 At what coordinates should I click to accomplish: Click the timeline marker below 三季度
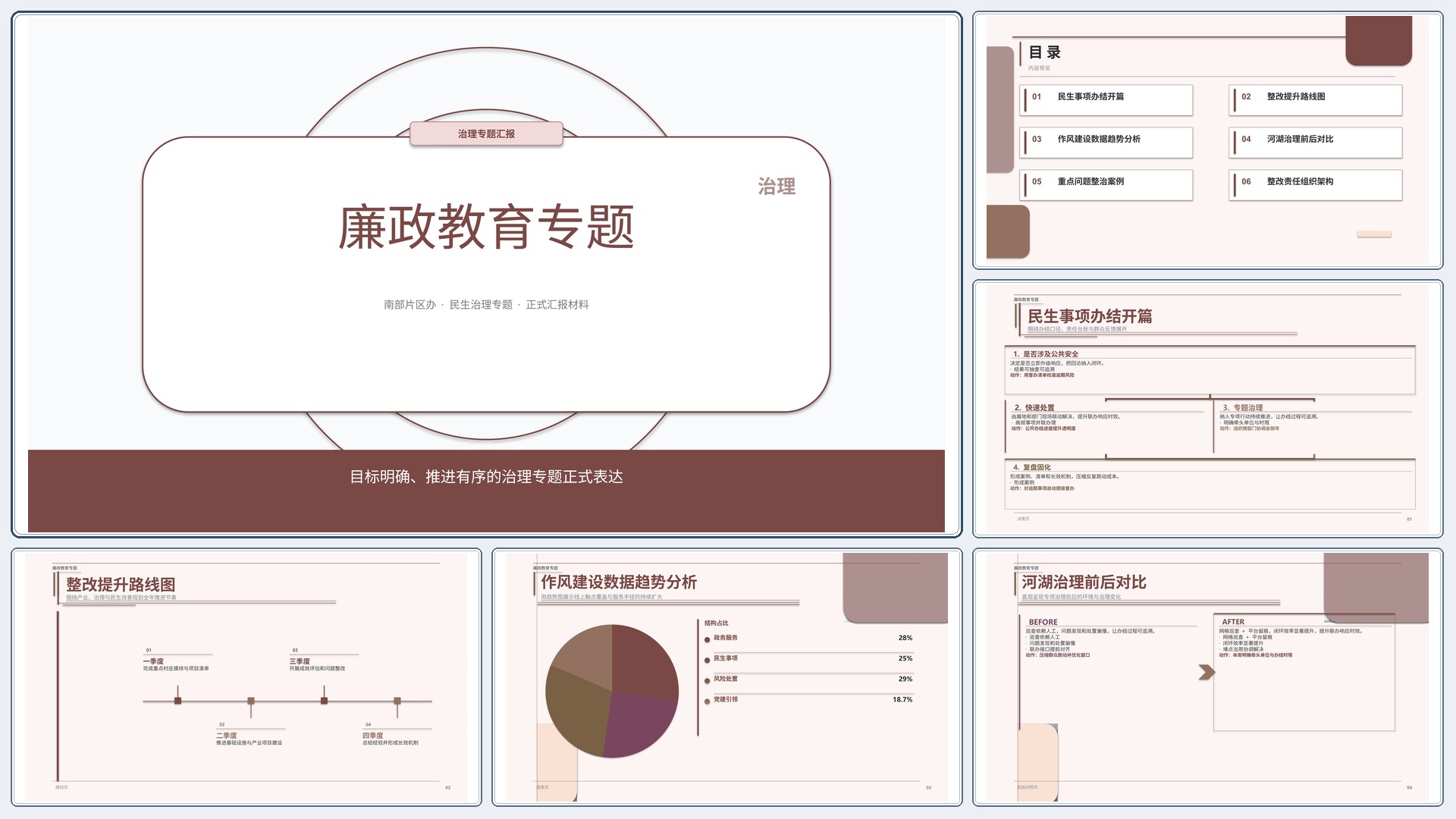(324, 701)
